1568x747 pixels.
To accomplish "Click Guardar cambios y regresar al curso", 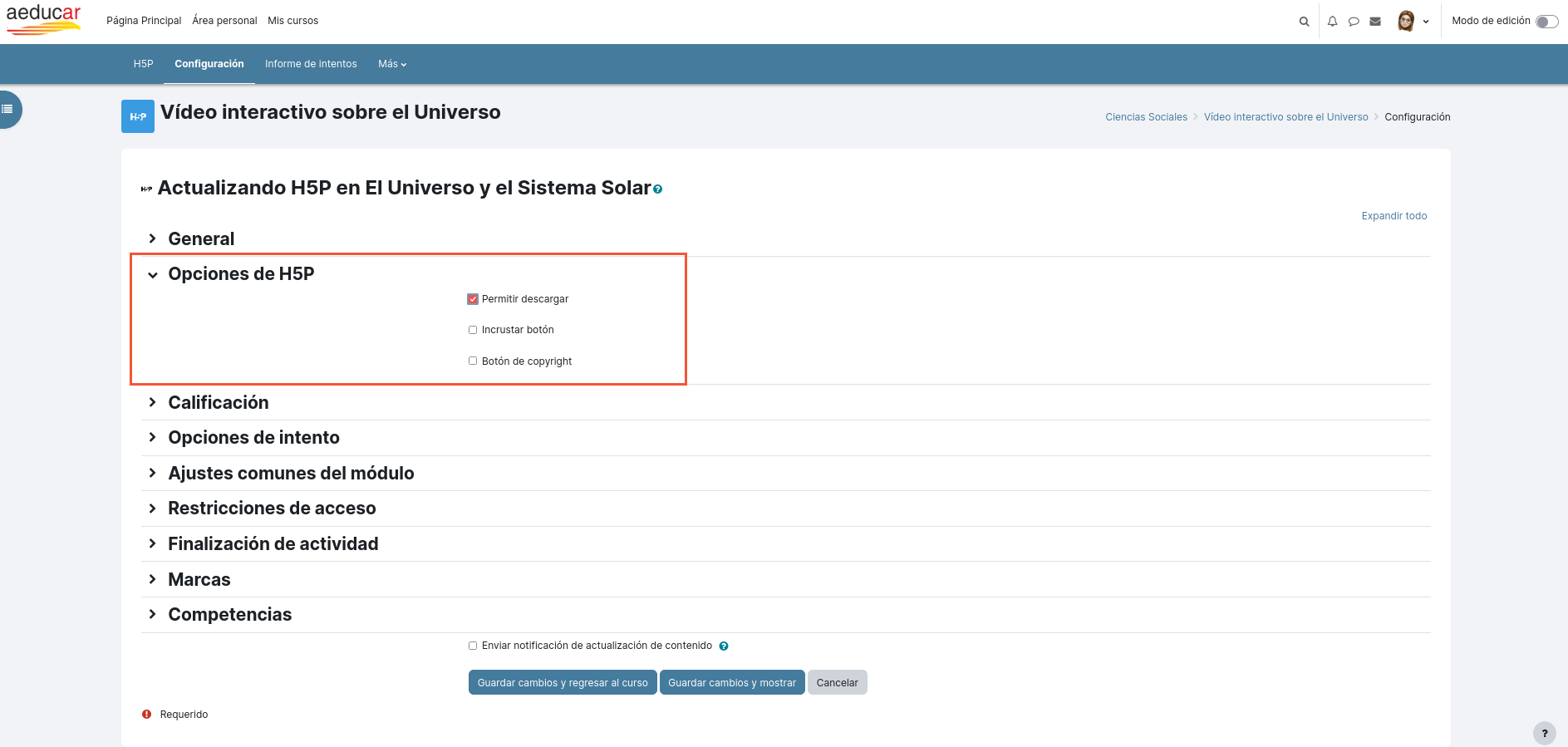I will tap(563, 682).
